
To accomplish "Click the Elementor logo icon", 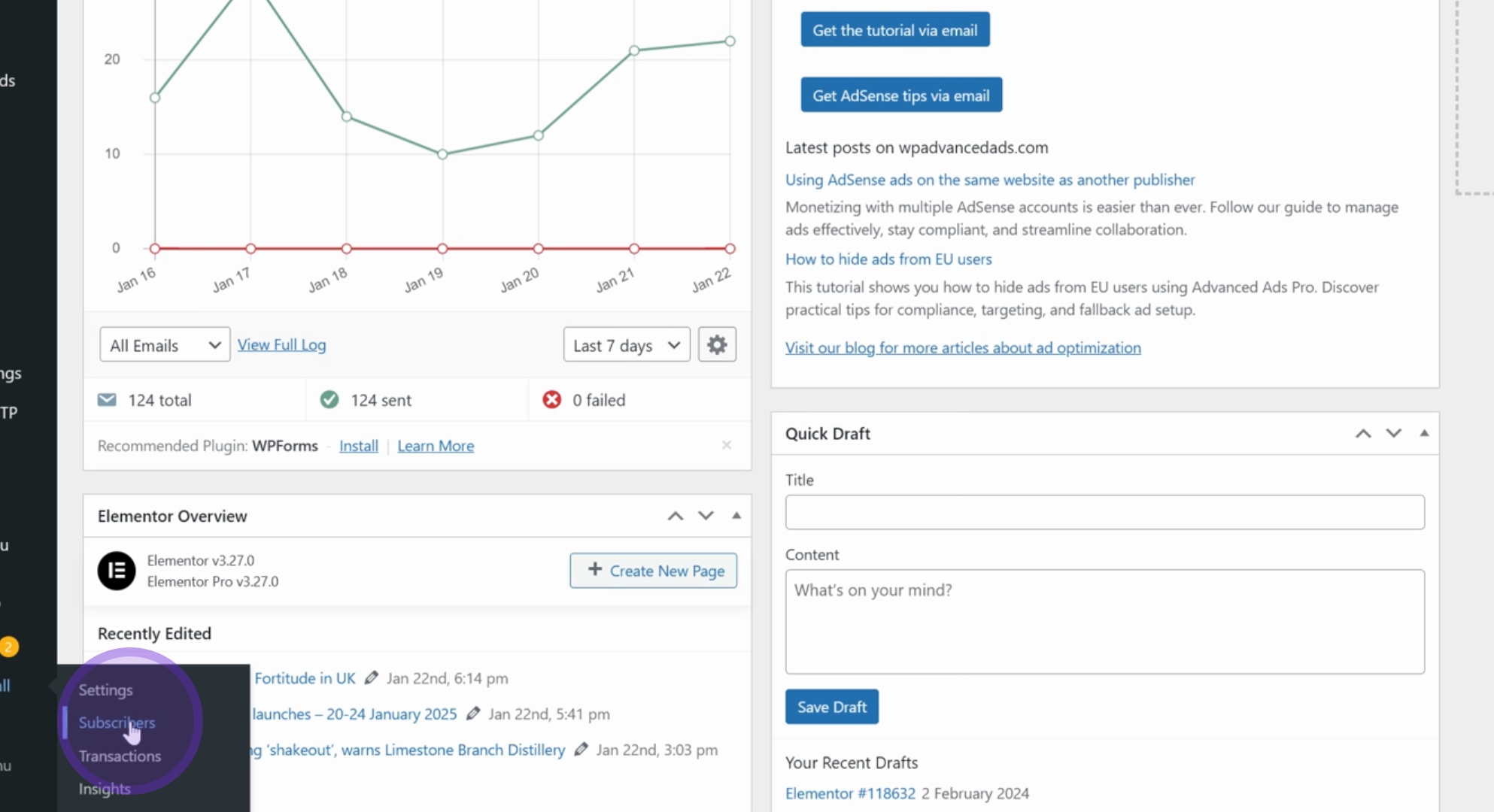I will click(117, 571).
